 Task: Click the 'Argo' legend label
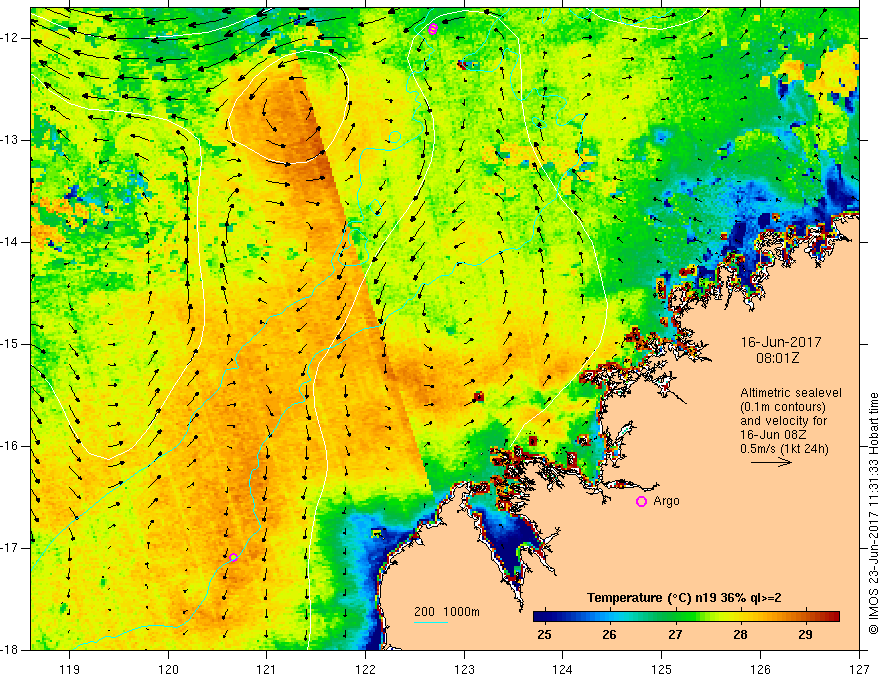coord(666,501)
